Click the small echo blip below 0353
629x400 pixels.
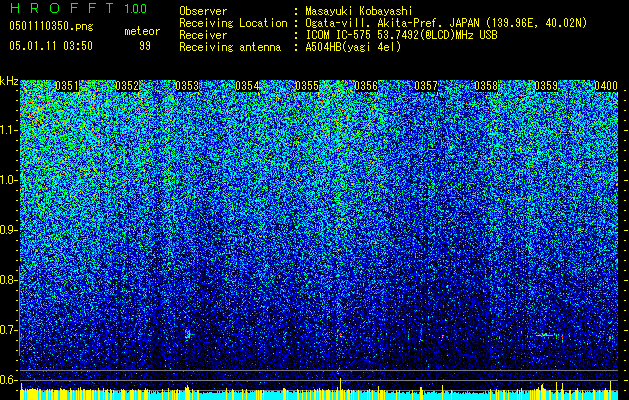[188, 334]
